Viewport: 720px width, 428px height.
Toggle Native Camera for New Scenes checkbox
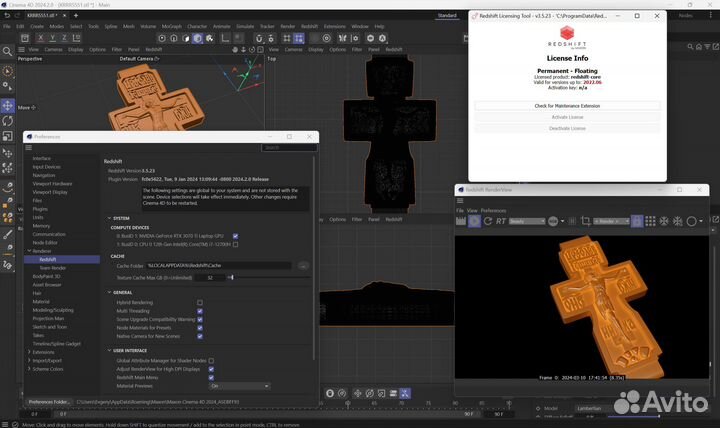click(200, 336)
